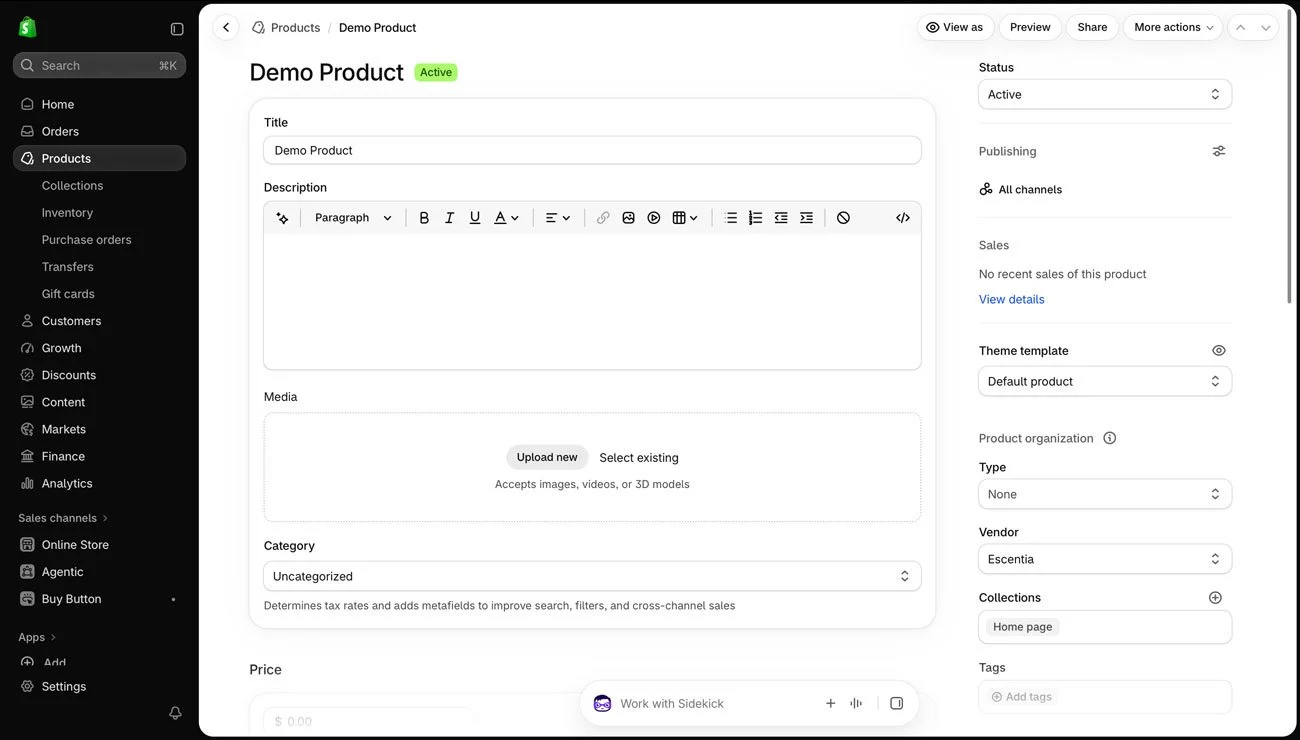The width and height of the screenshot is (1300, 740).
Task: Open the More actions menu
Action: coord(1174,28)
